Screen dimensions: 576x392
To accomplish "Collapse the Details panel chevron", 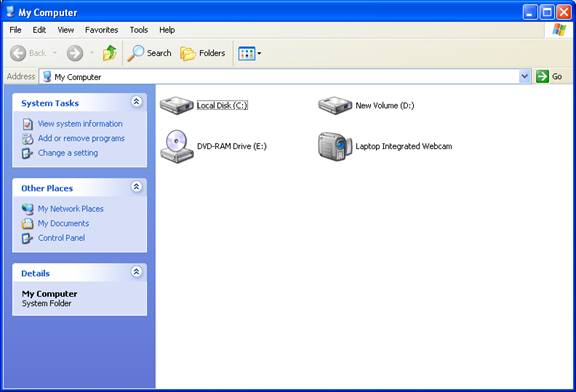I will click(136, 272).
